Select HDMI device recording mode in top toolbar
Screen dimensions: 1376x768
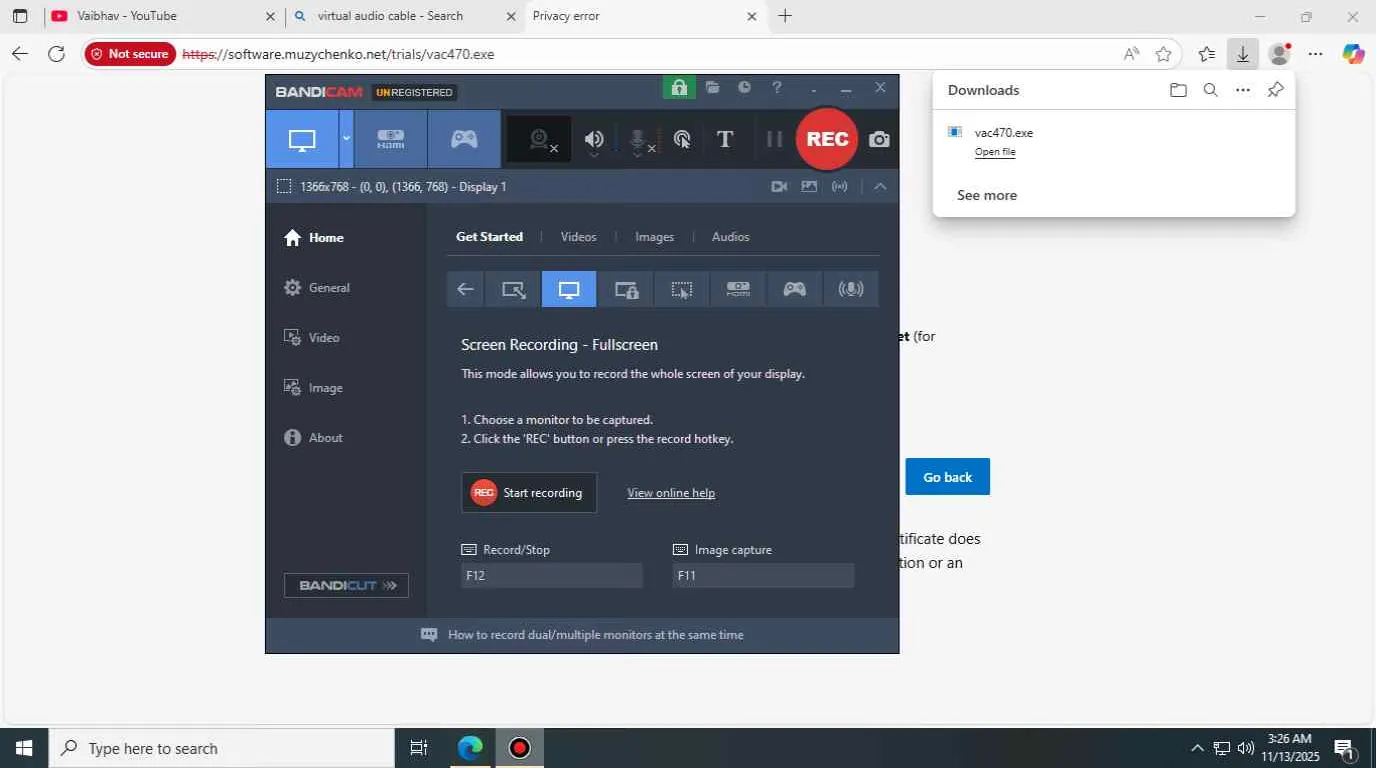click(390, 139)
